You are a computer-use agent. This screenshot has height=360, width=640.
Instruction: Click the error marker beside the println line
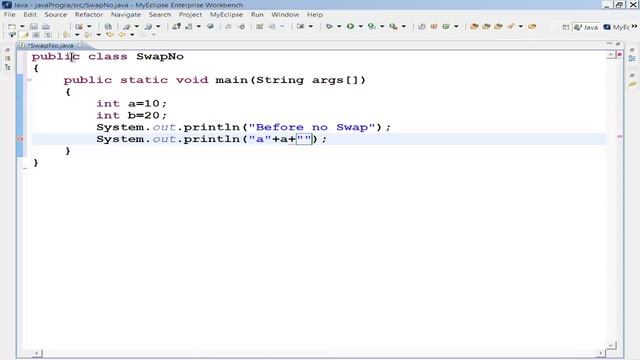point(20,139)
